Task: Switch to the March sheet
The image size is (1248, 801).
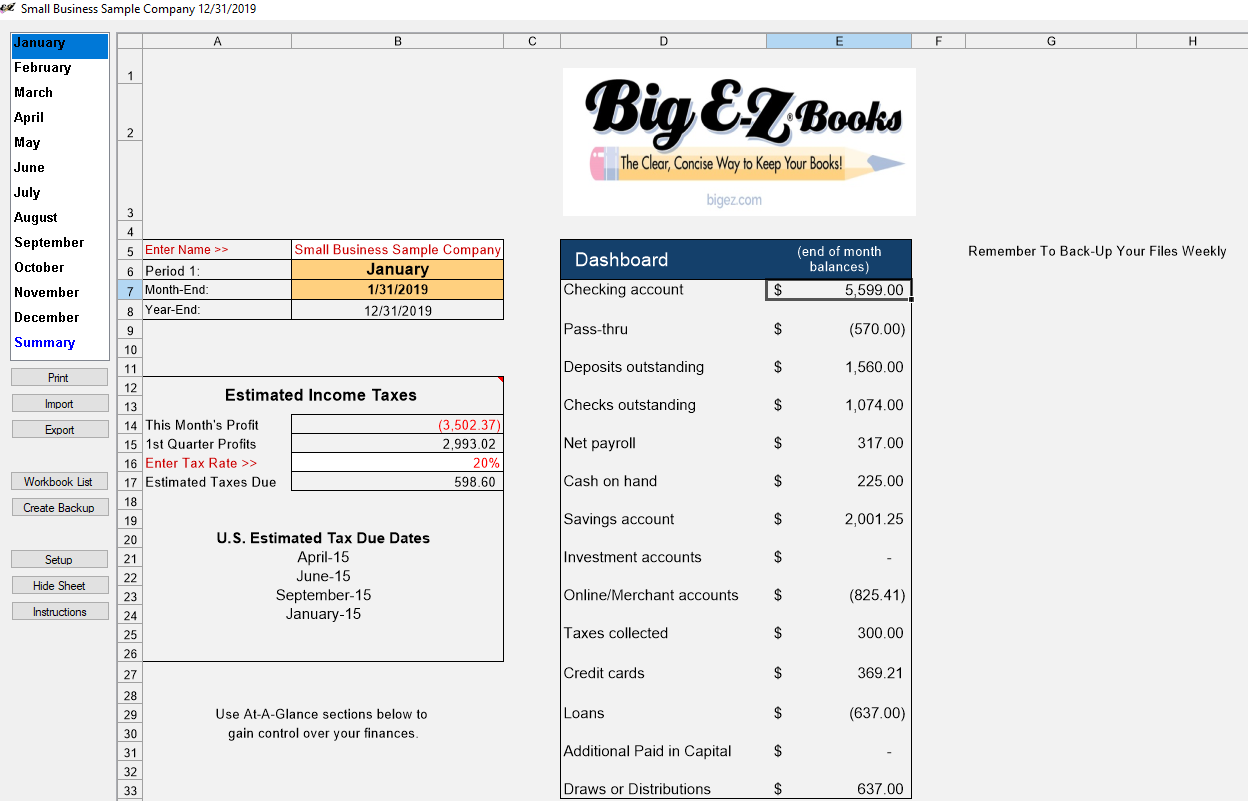Action: pyautogui.click(x=33, y=92)
